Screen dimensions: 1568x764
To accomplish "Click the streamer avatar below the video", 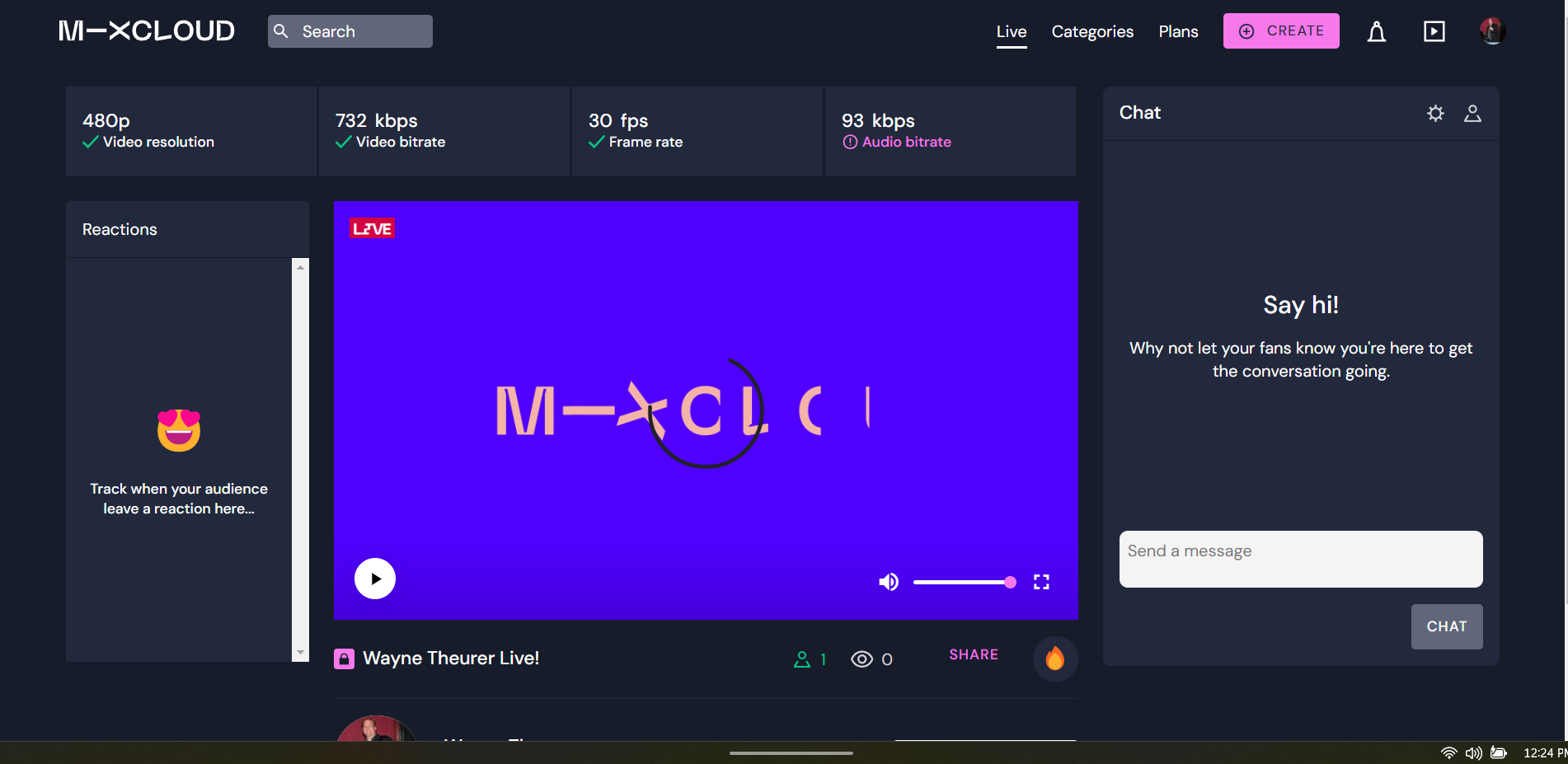I will [x=376, y=729].
